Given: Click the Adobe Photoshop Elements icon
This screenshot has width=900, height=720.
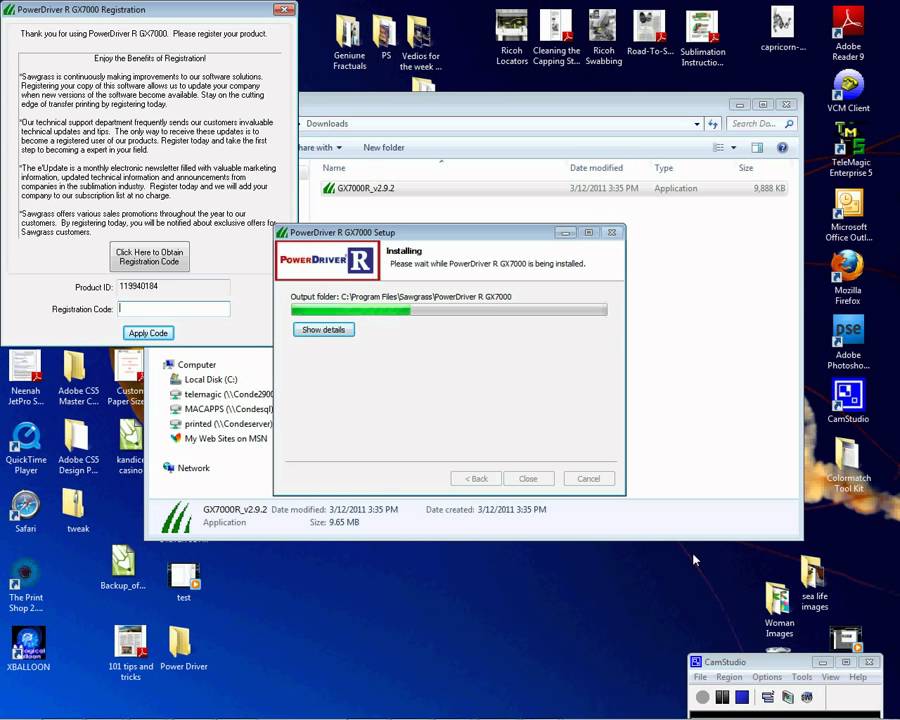Looking at the screenshot, I should pos(848,343).
